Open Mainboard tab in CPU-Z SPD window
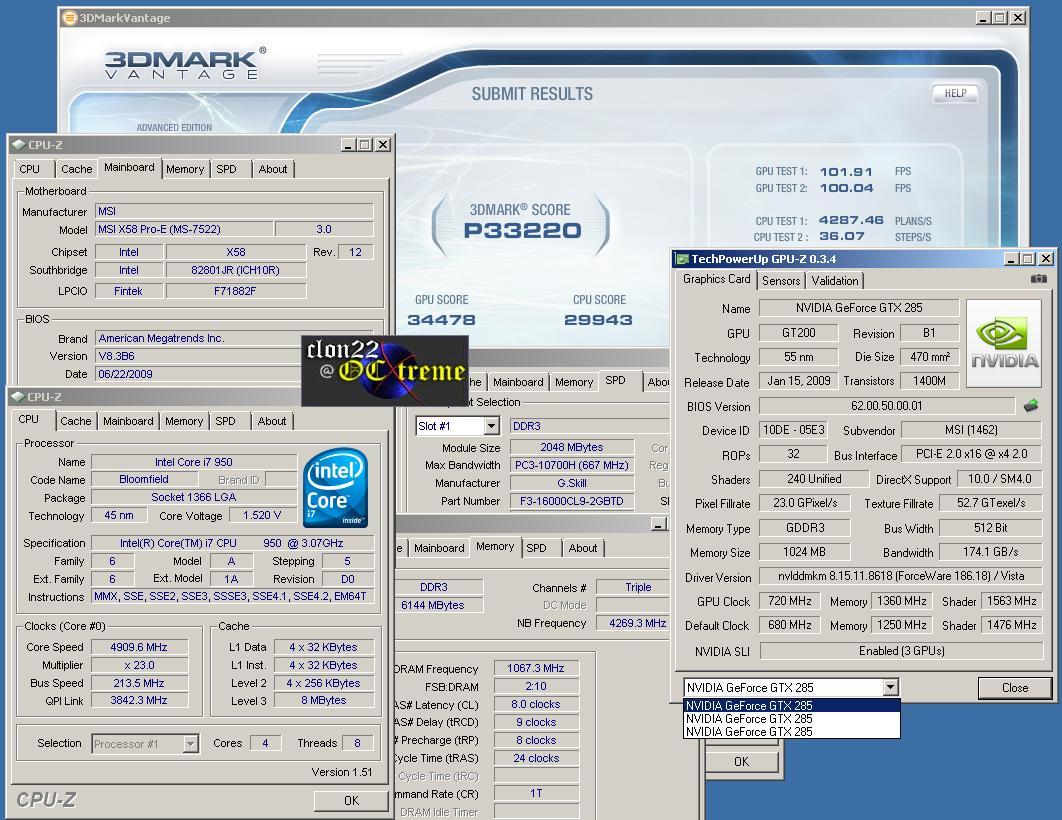1062x820 pixels. pos(517,382)
